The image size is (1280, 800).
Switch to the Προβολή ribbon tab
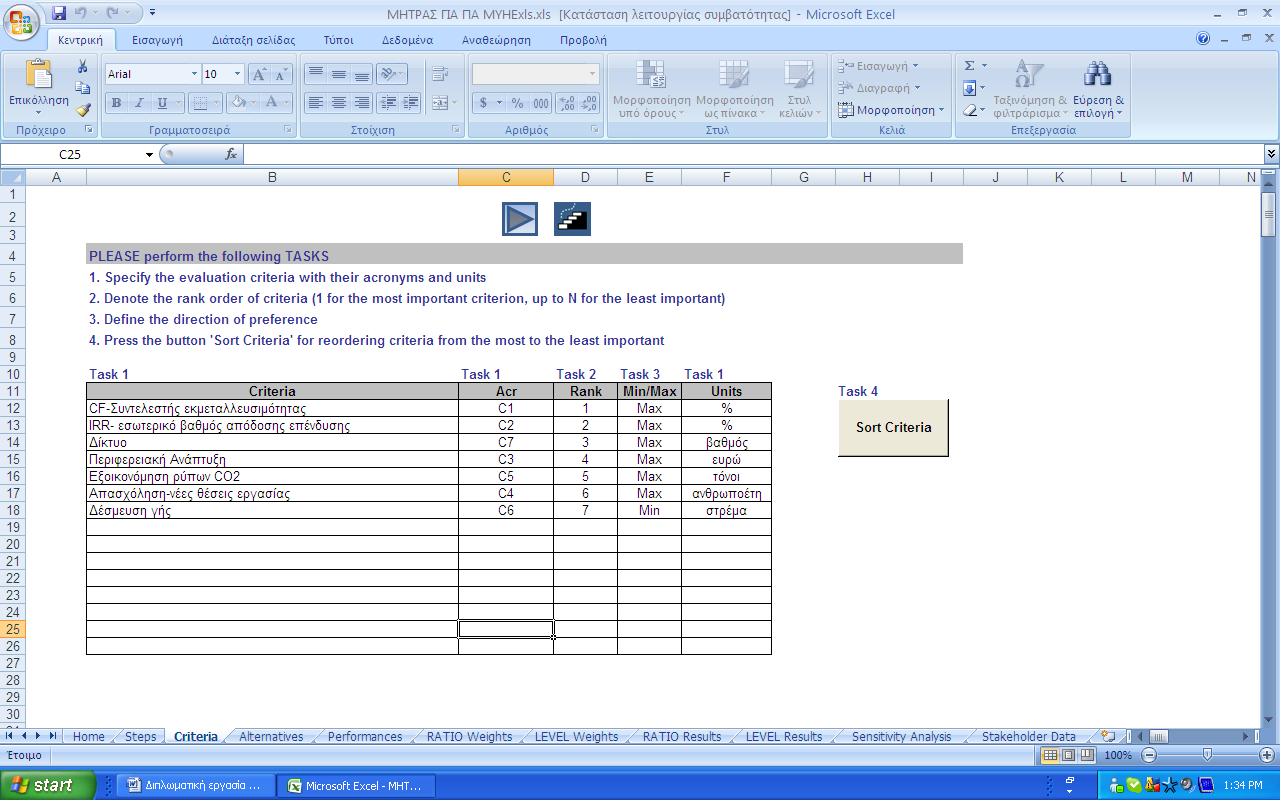pos(583,40)
